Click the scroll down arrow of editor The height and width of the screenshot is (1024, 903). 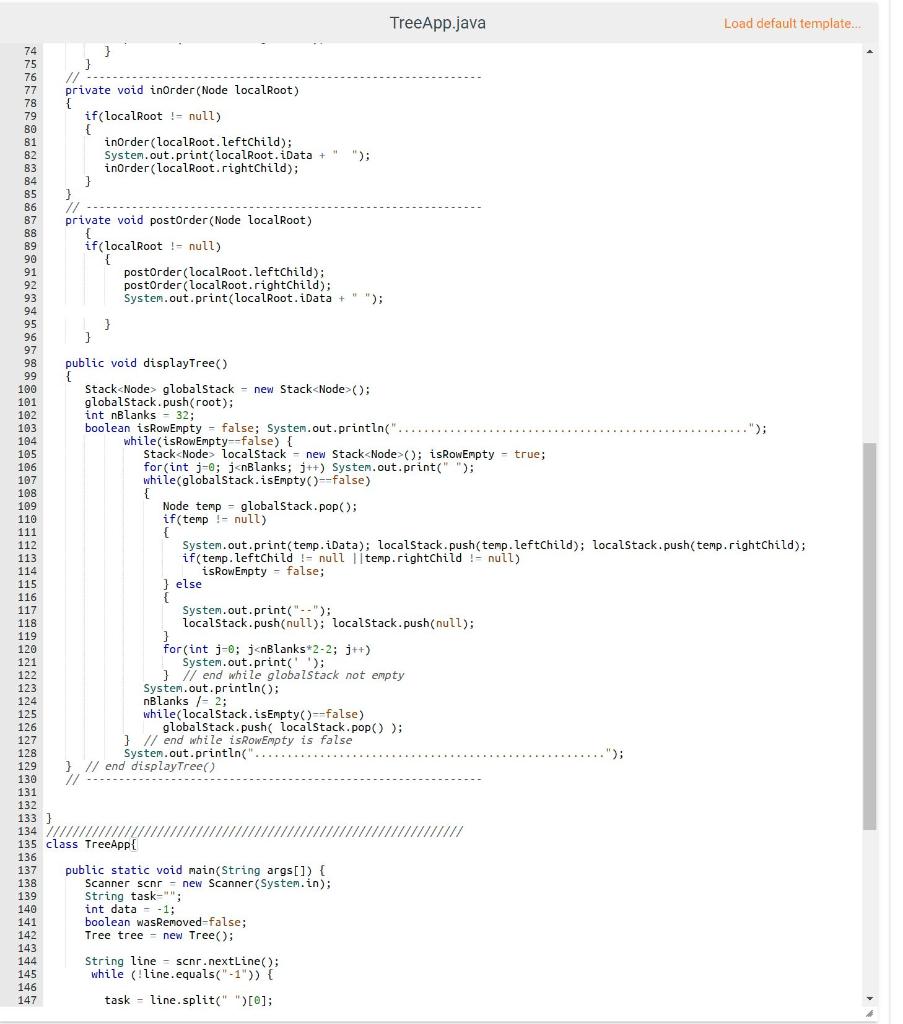click(869, 999)
